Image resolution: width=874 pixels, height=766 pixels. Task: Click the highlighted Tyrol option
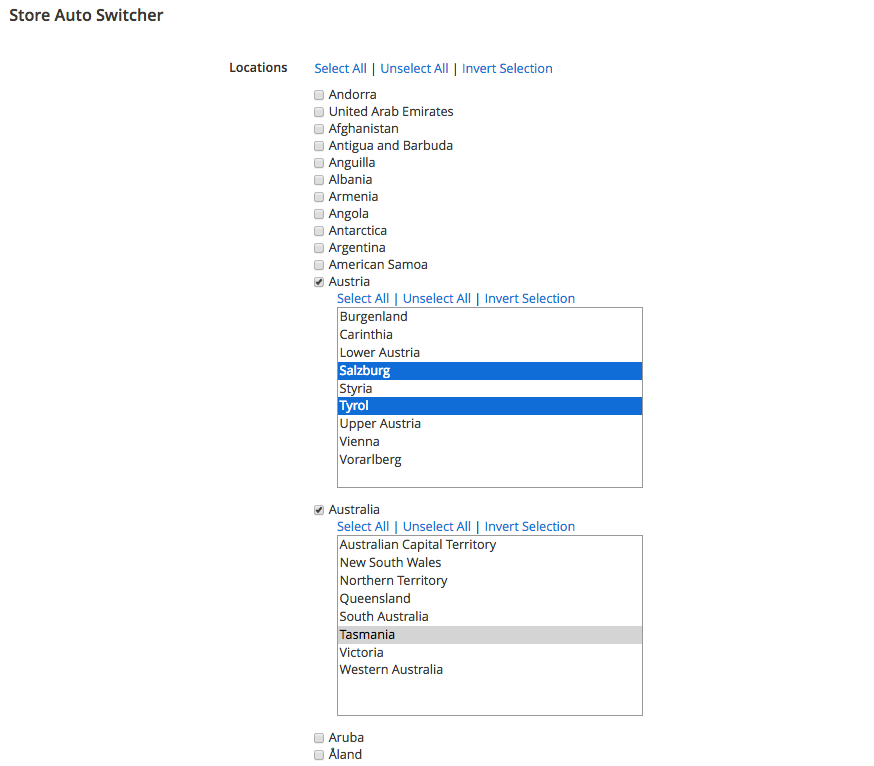(490, 406)
